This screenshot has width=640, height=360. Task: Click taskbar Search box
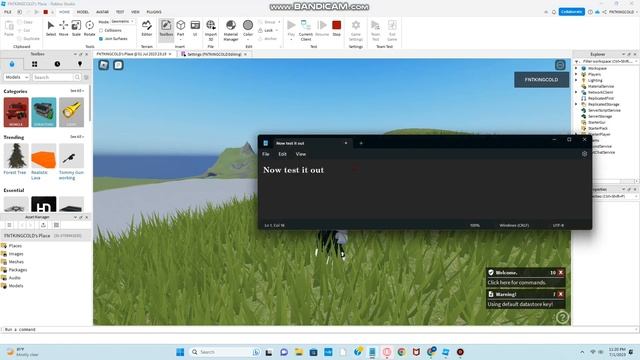pos(225,352)
